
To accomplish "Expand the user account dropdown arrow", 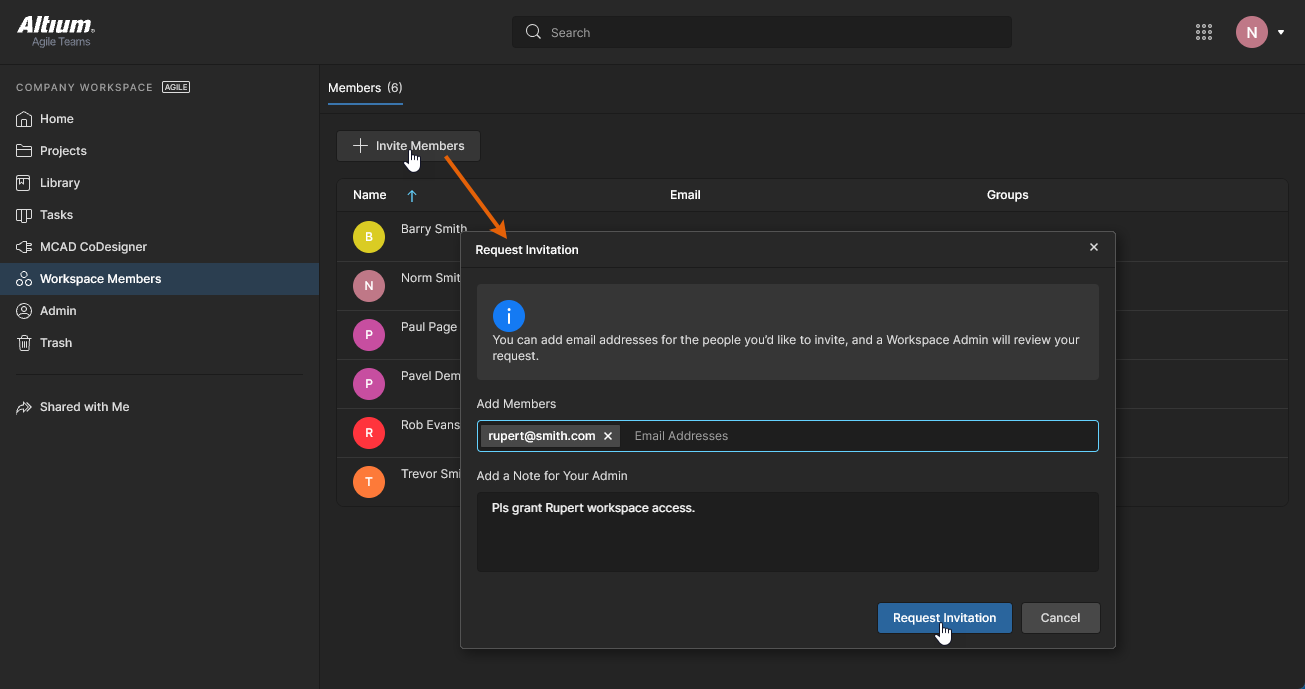I will (x=1281, y=32).
